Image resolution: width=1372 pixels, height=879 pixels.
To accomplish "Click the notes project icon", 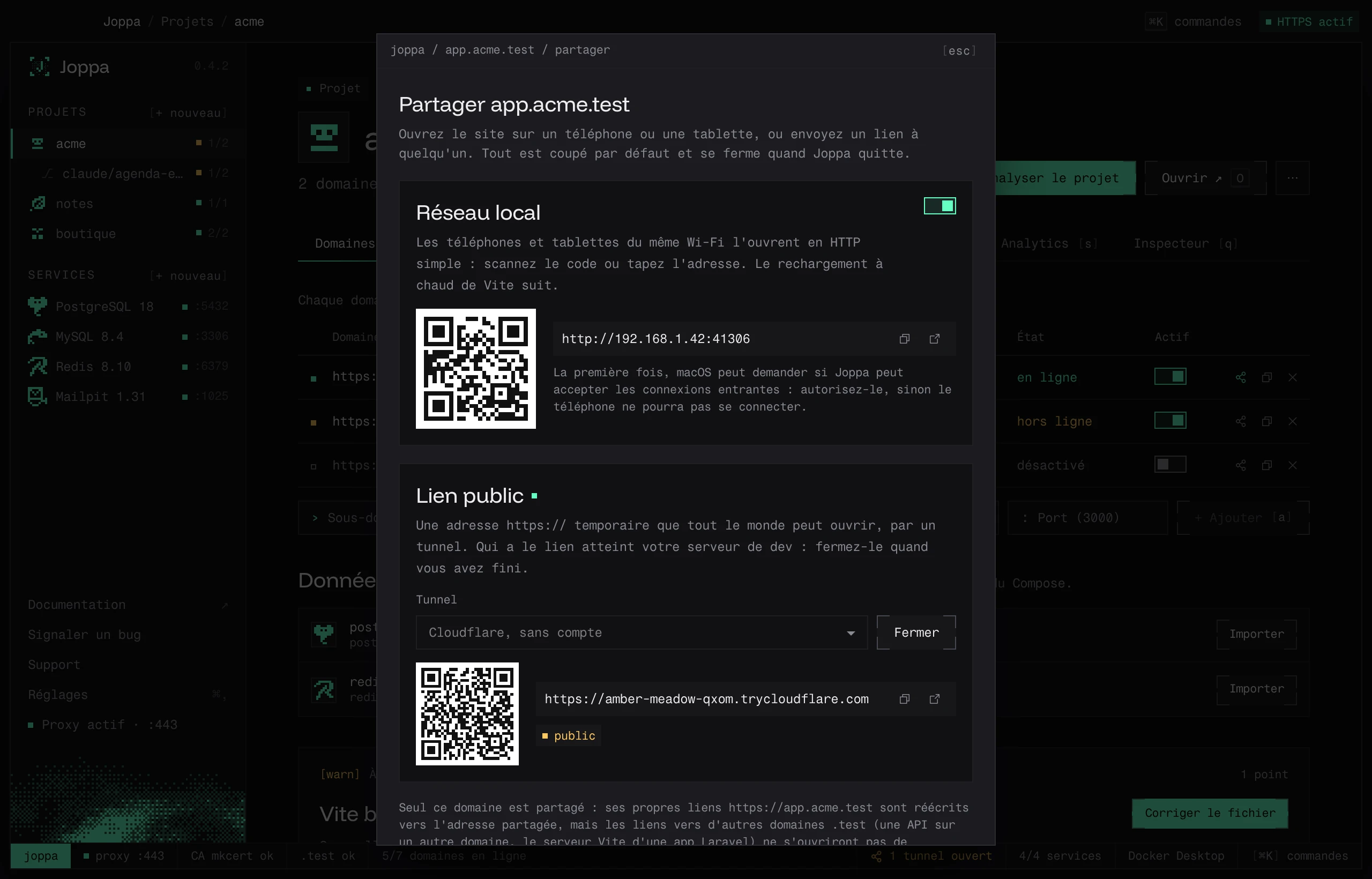I will [x=38, y=204].
